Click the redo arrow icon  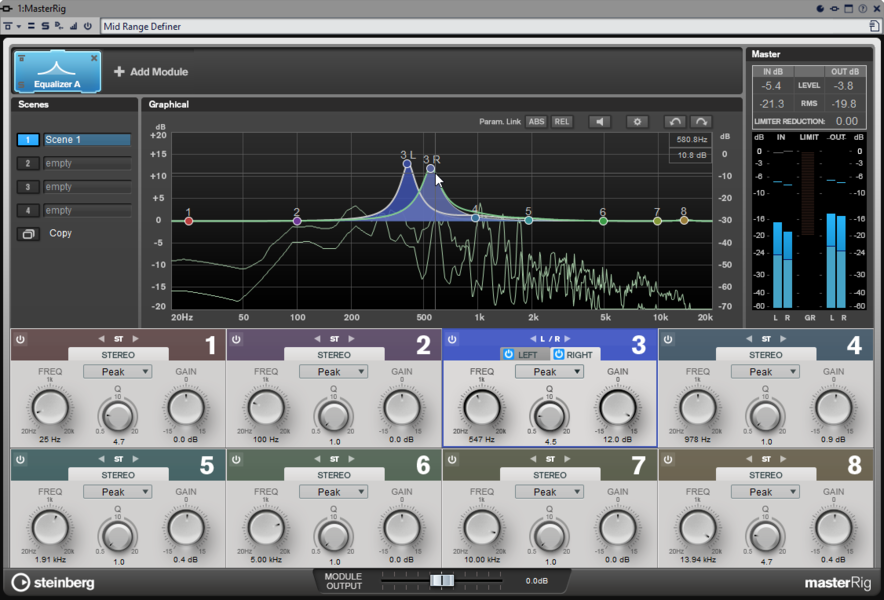coord(701,122)
